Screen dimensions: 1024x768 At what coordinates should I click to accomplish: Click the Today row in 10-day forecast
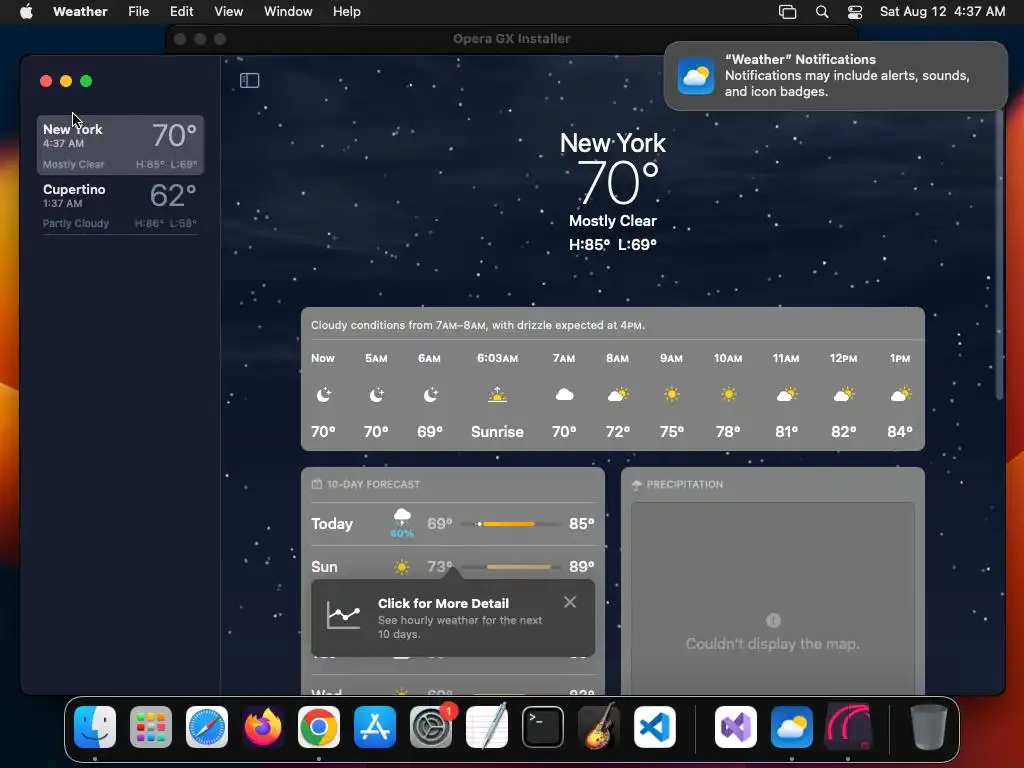tap(453, 524)
